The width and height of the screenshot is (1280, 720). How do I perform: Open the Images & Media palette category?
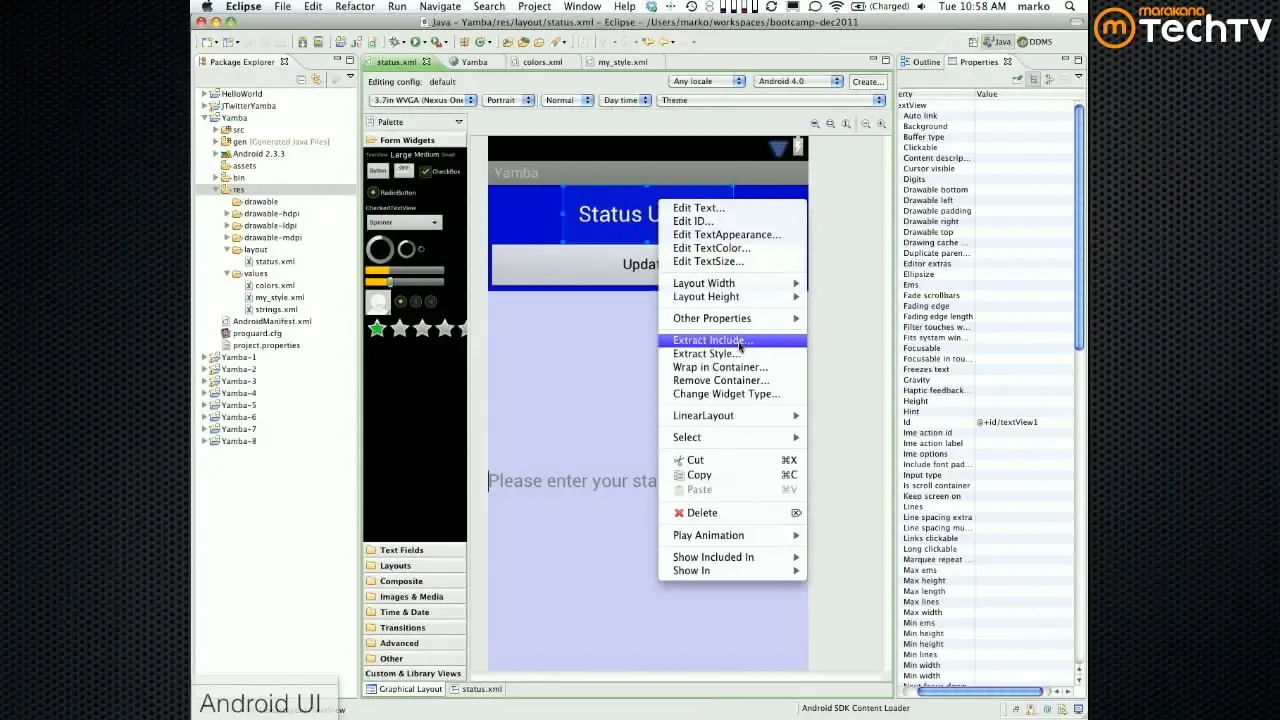[415, 597]
